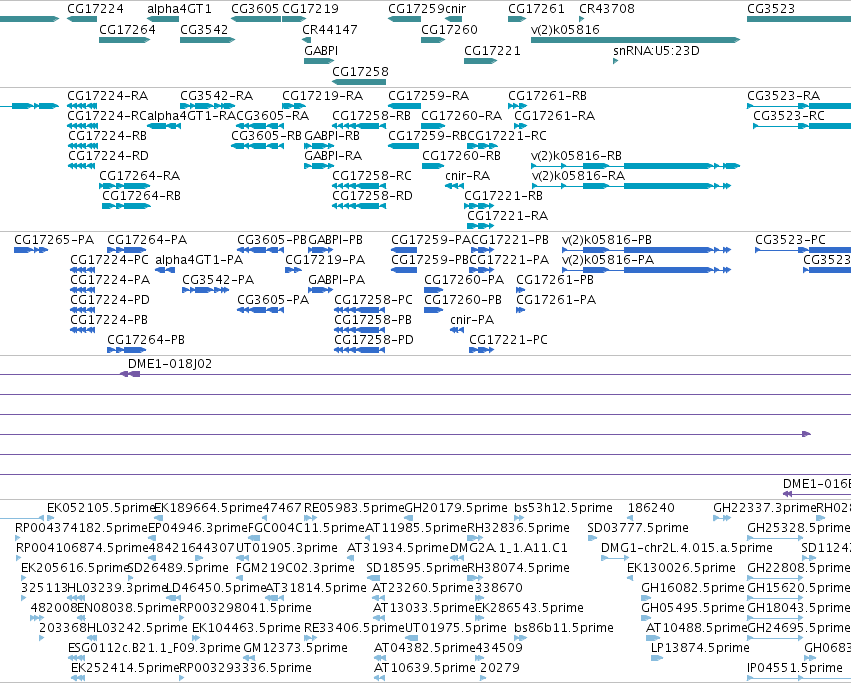Click transcript cnir-RA label

467,175
